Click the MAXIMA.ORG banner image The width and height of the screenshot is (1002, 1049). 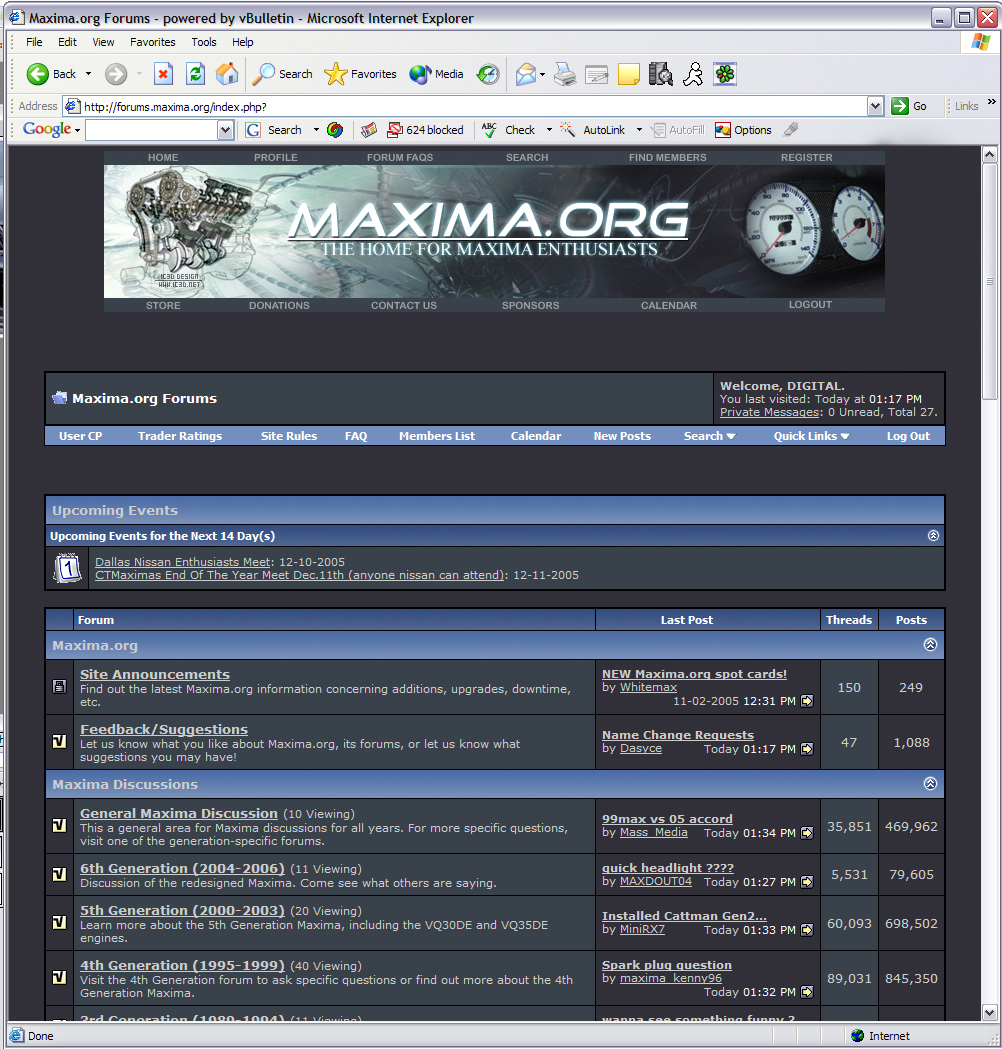(x=494, y=231)
